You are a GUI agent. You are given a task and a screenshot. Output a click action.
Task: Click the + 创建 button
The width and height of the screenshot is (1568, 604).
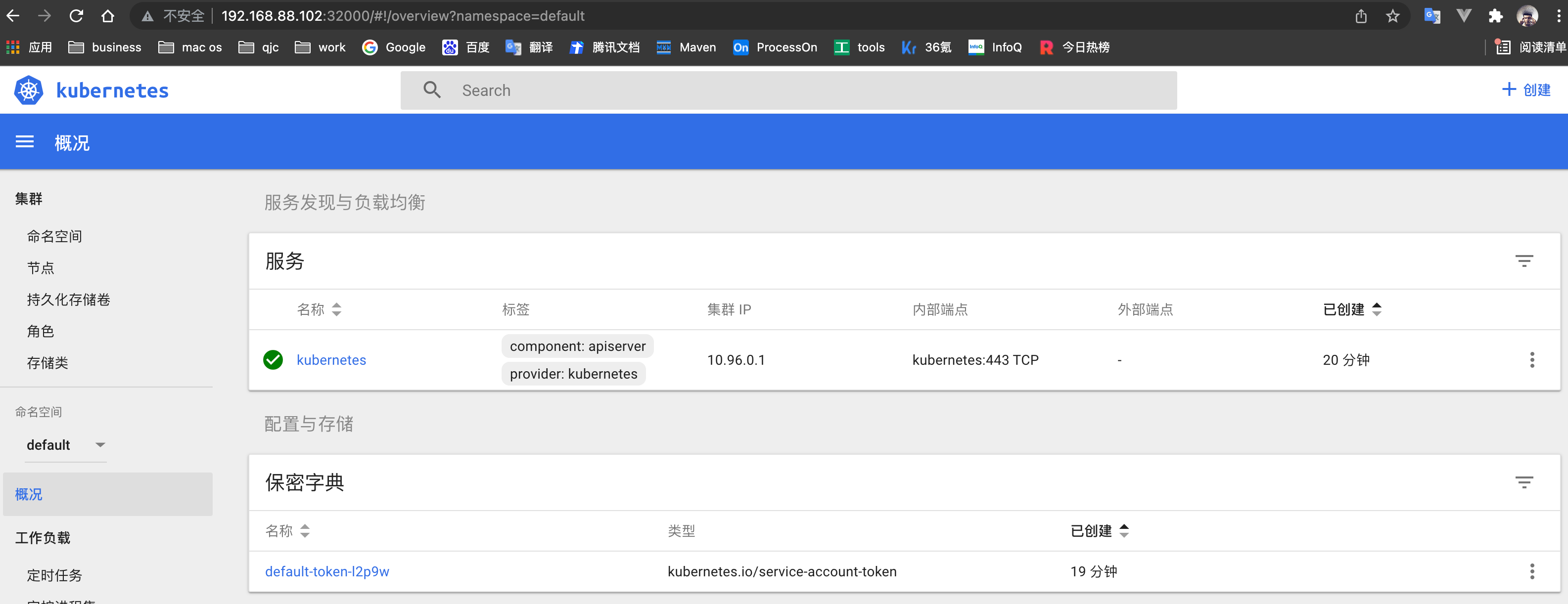tap(1526, 90)
